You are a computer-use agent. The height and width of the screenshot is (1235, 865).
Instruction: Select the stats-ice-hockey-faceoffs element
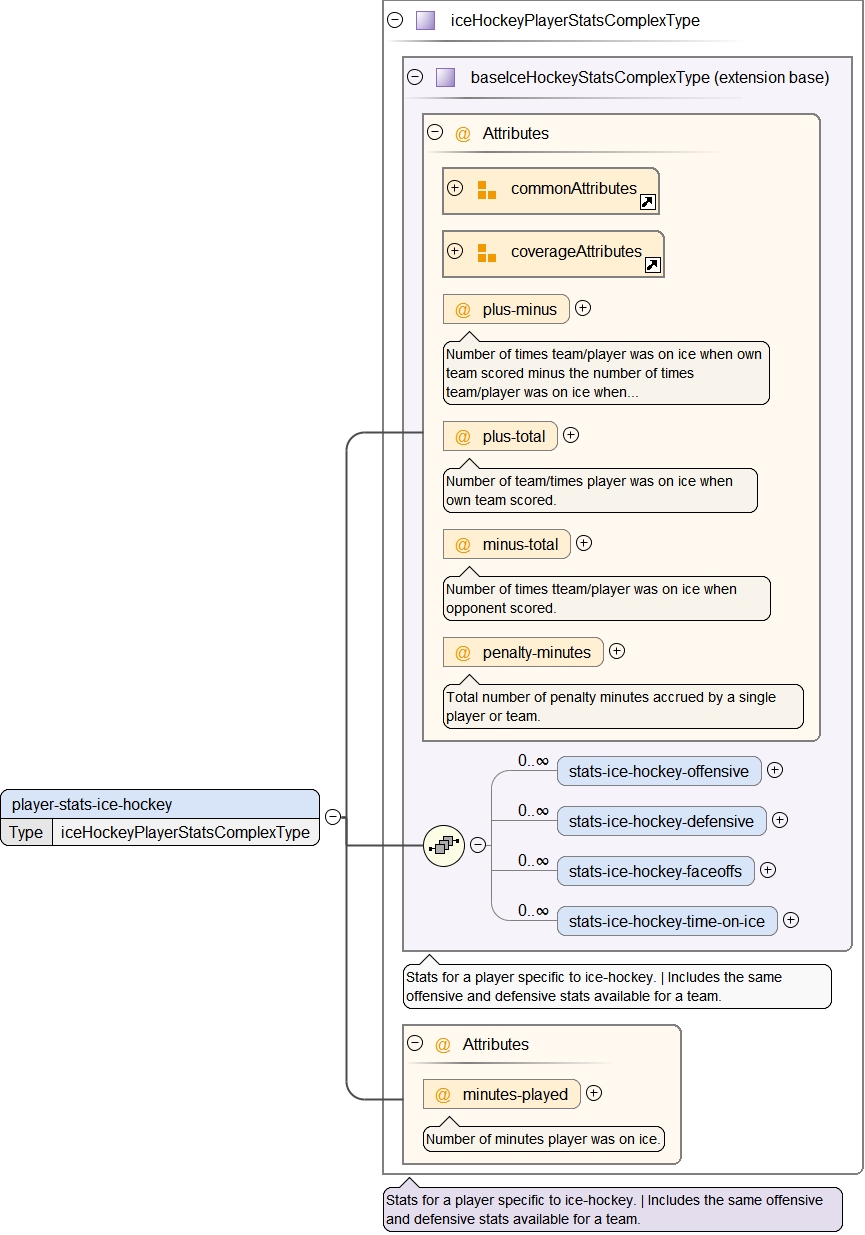(655, 871)
